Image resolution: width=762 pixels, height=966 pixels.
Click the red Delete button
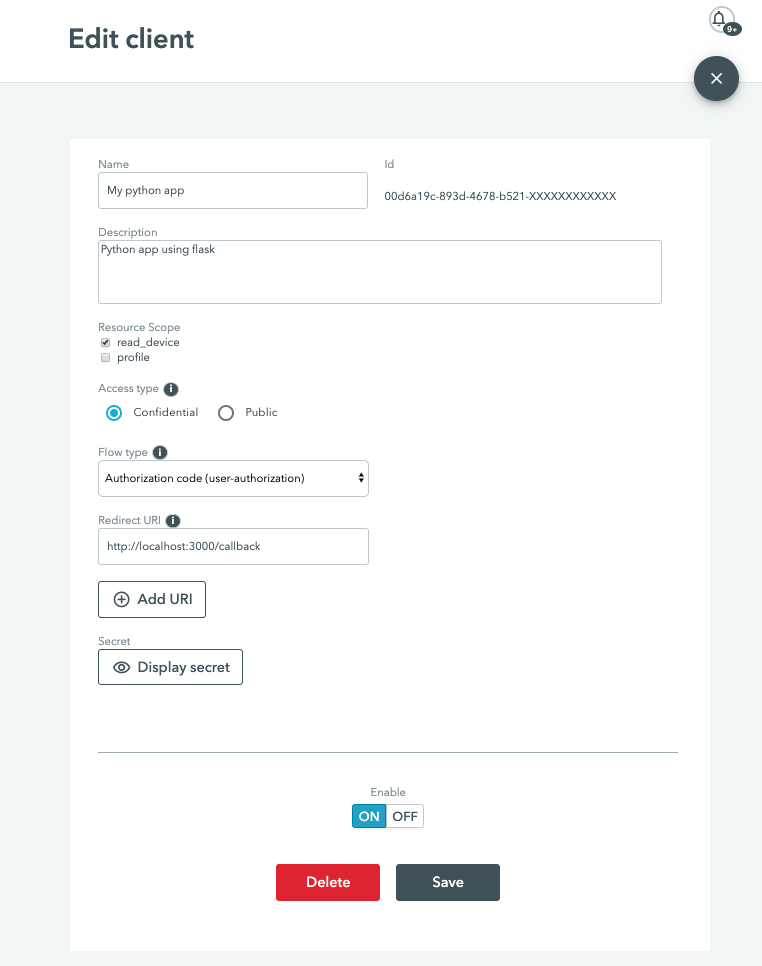pyautogui.click(x=328, y=882)
